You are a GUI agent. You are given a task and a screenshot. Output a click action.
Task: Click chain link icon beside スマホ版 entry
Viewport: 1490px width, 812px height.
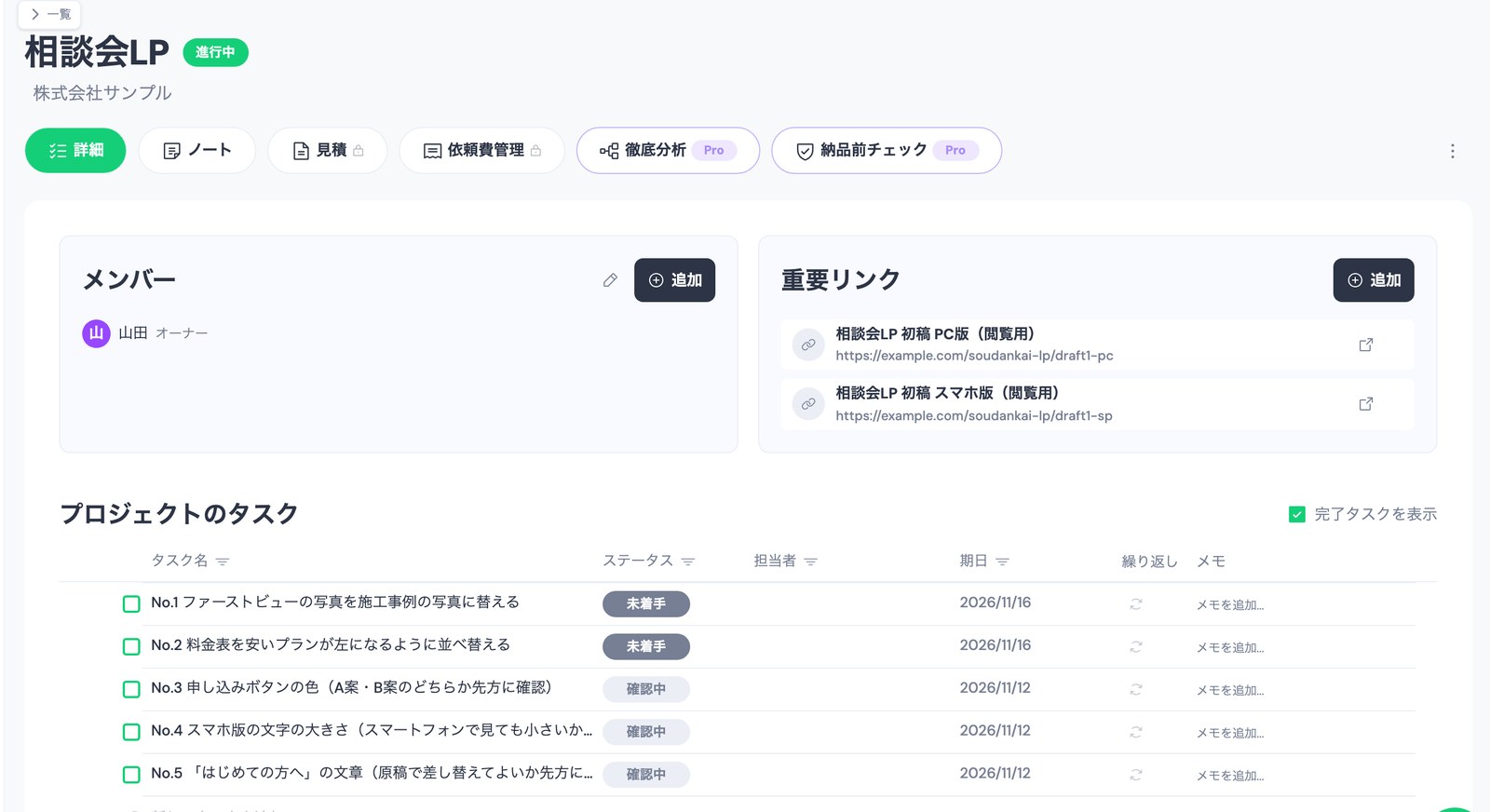(x=808, y=404)
